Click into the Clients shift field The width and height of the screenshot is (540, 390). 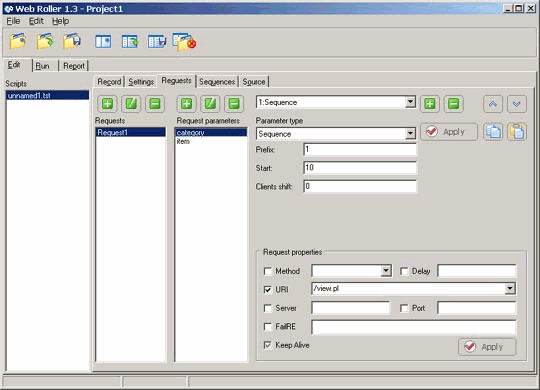point(360,186)
